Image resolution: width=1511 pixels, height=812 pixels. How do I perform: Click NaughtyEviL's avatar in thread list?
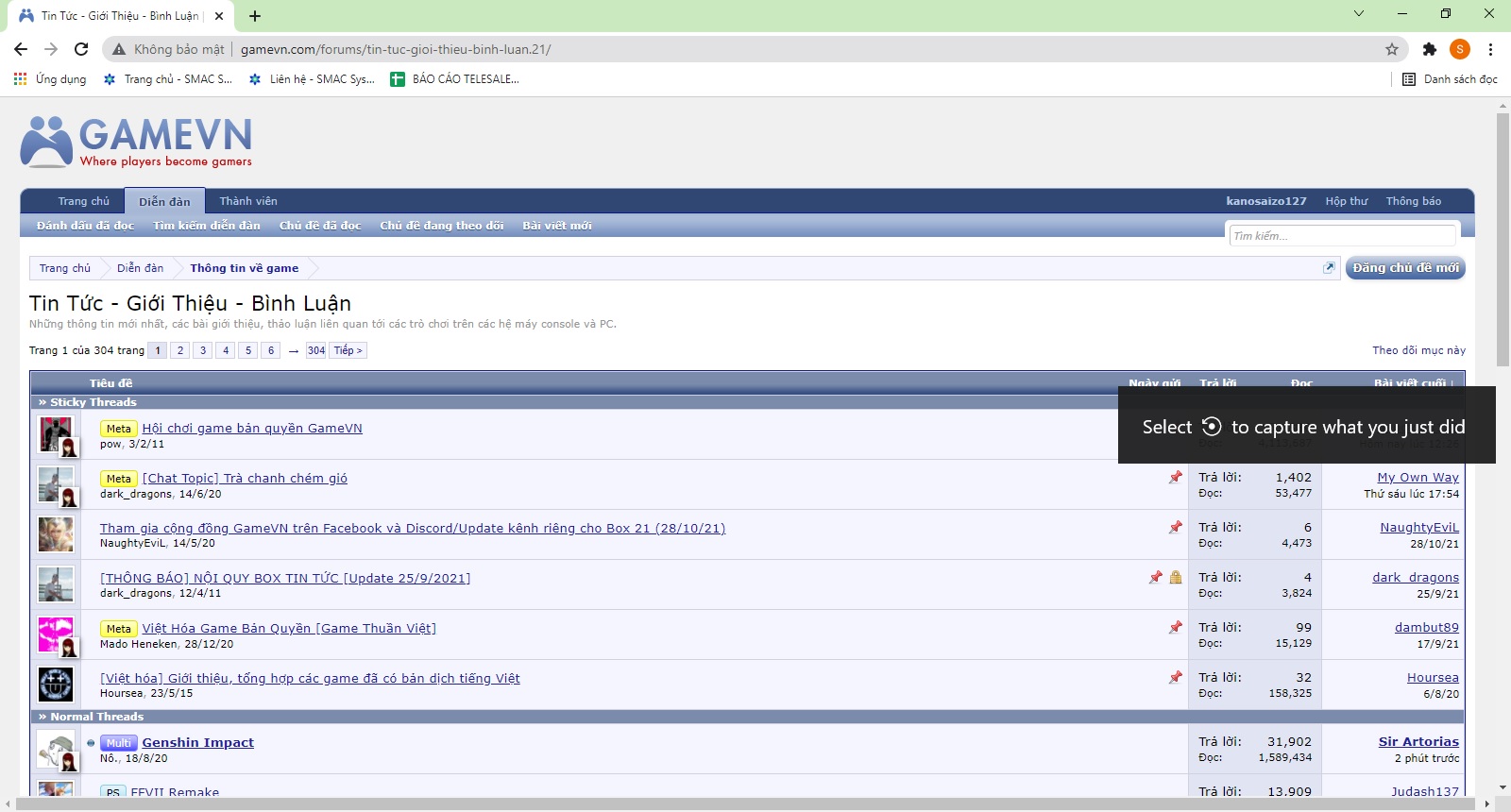(56, 534)
